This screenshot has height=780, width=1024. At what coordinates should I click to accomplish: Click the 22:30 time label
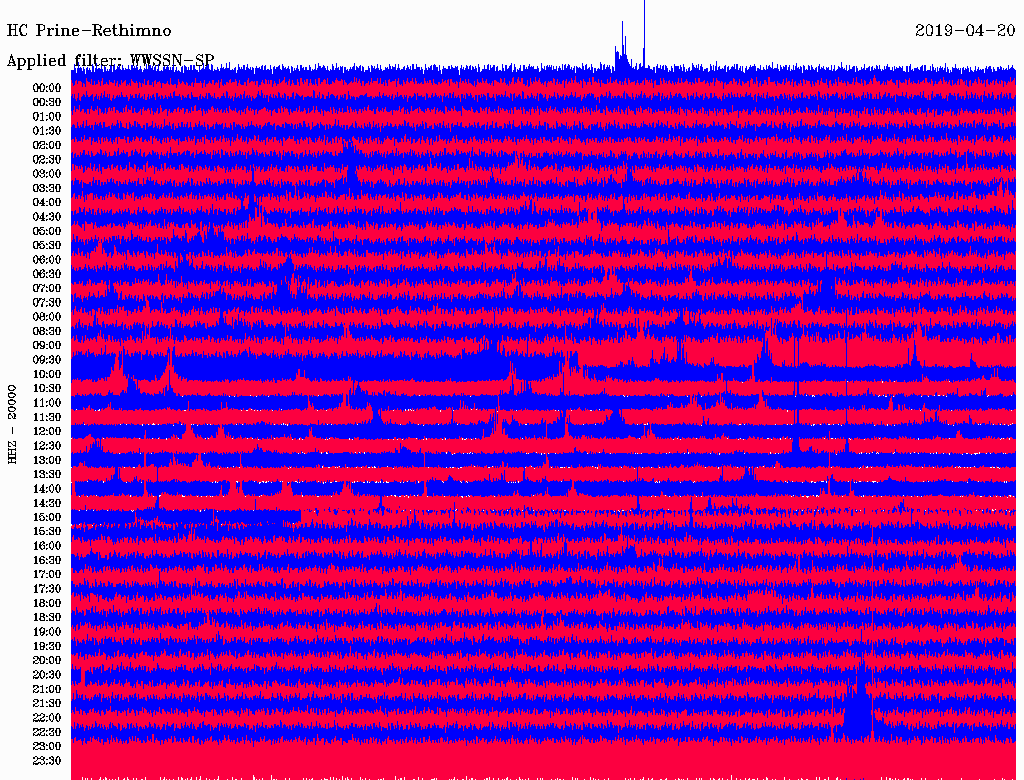(47, 732)
